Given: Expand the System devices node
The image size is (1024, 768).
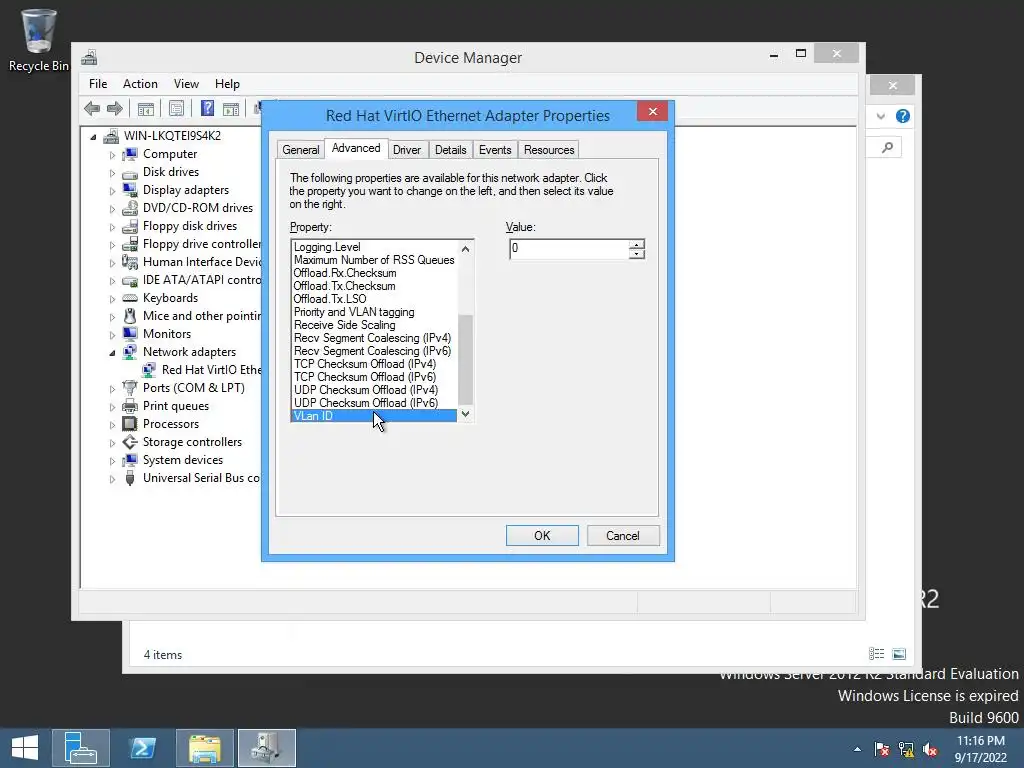Looking at the screenshot, I should pyautogui.click(x=112, y=461).
